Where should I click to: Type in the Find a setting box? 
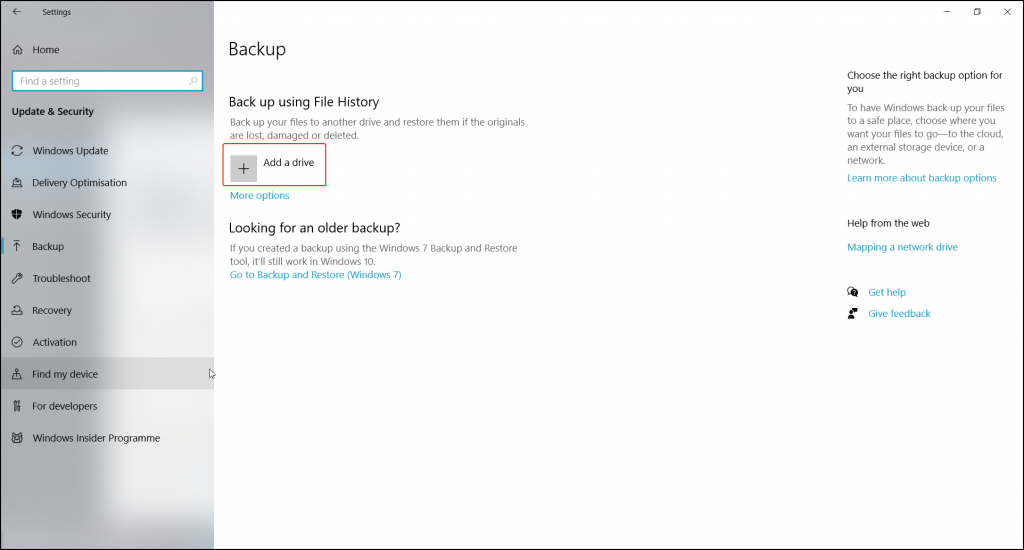click(100, 81)
